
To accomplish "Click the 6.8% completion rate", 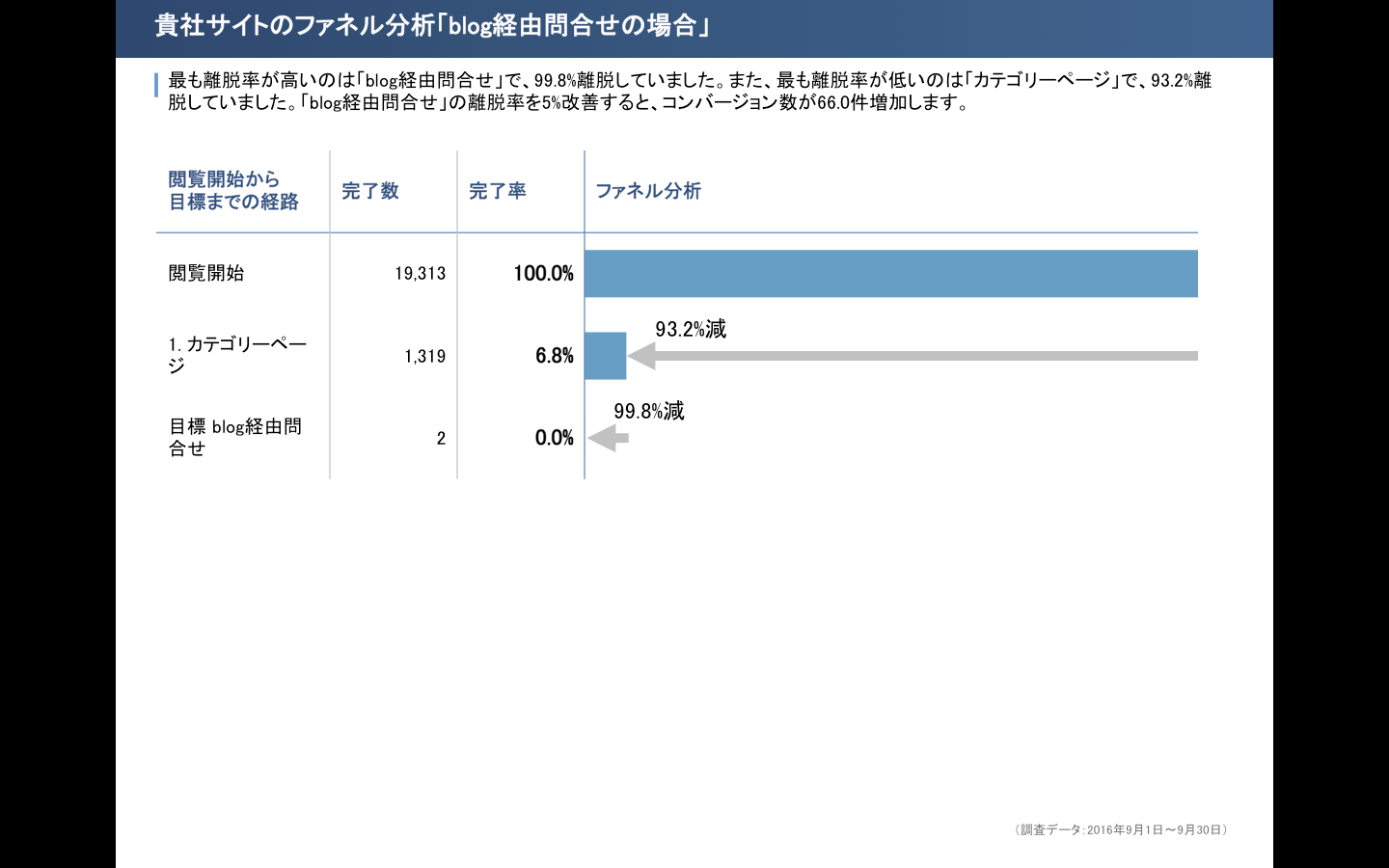I will pyautogui.click(x=555, y=356).
